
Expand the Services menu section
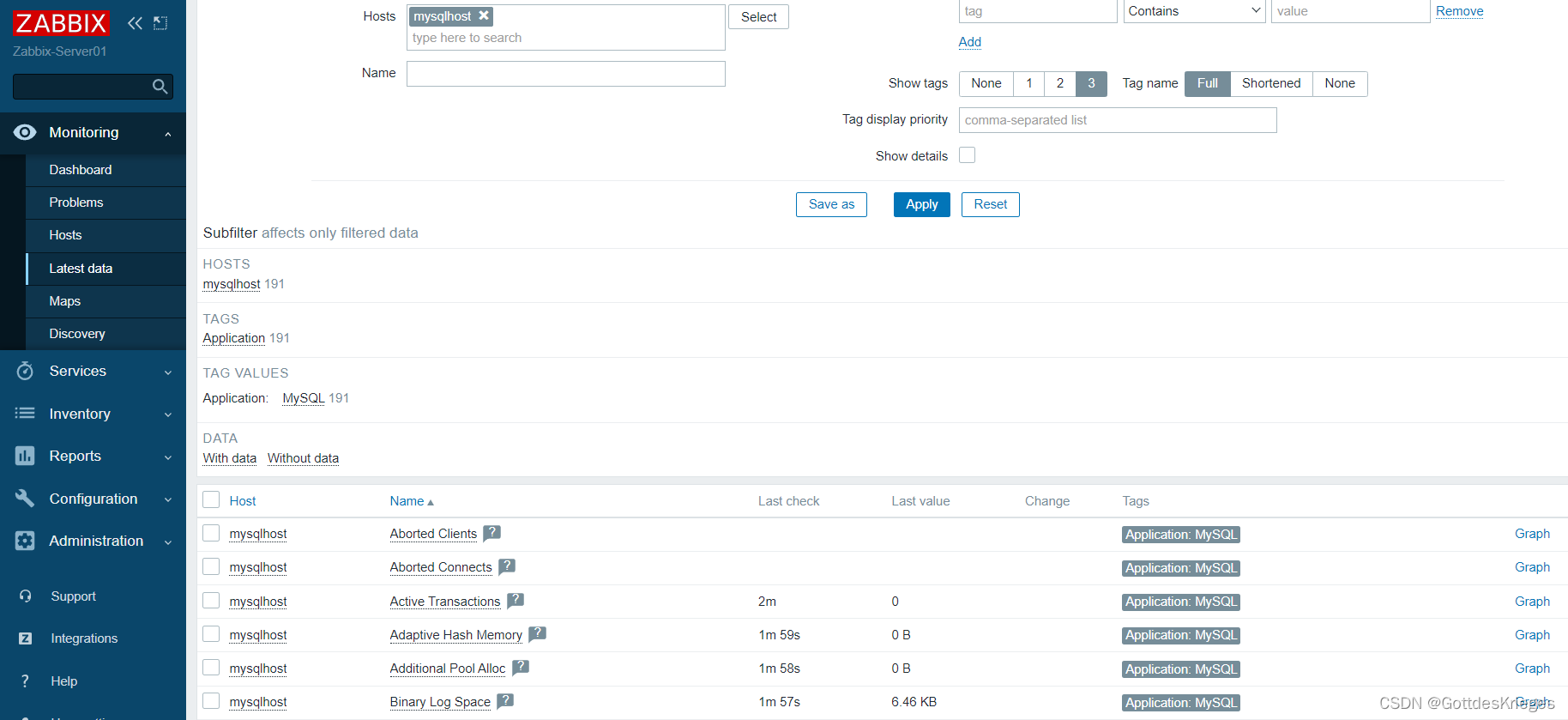(168, 372)
